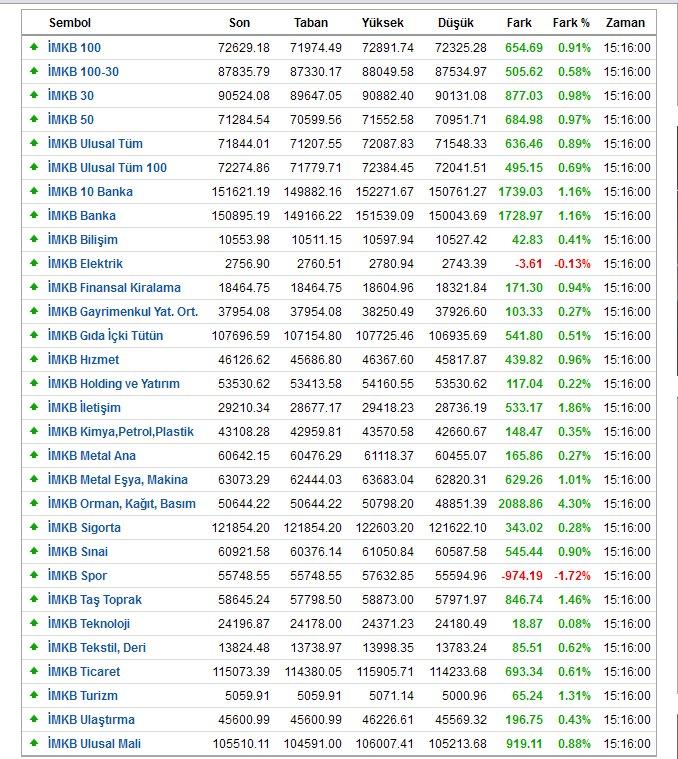
Task: Click the red Fark value -3.61
Action: pyautogui.click(x=528, y=263)
